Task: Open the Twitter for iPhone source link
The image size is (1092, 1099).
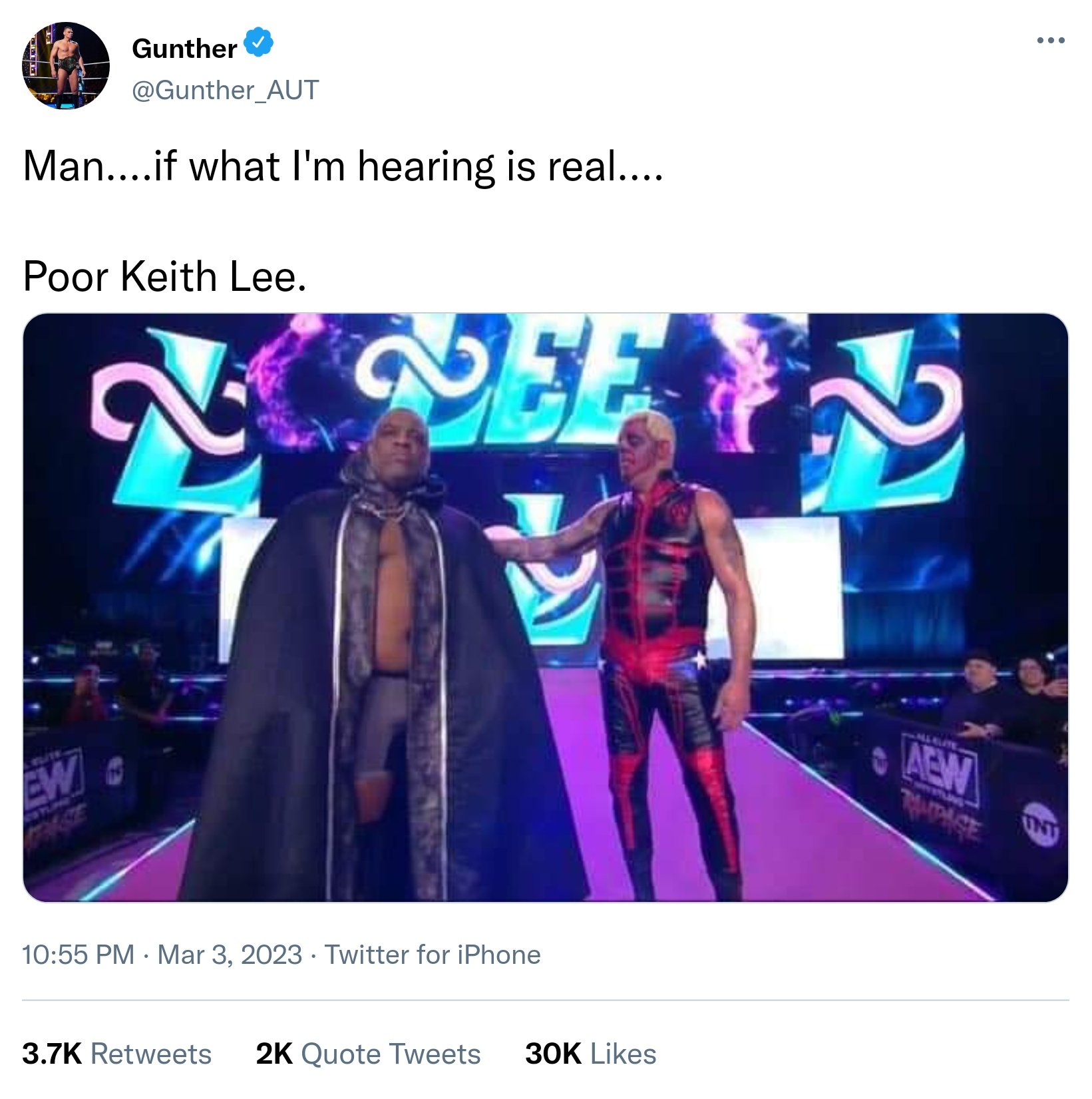Action: click(x=433, y=955)
